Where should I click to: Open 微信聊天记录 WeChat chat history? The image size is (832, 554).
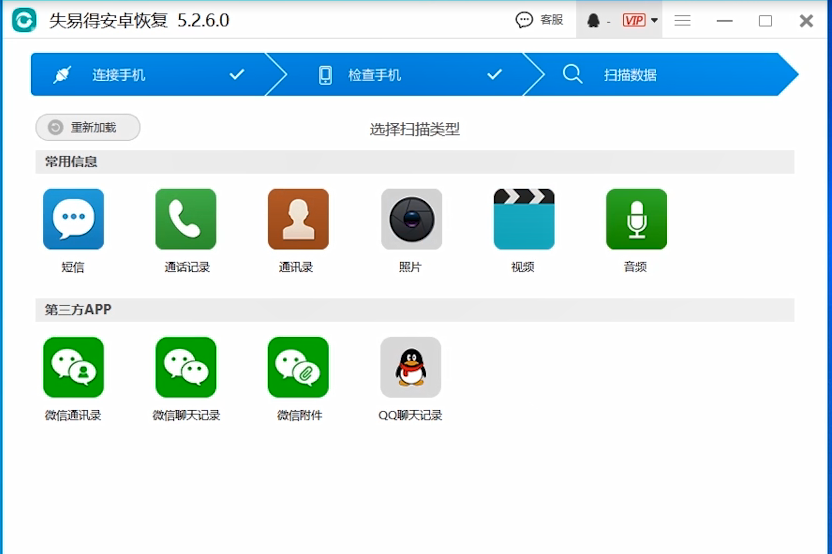[x=186, y=367]
